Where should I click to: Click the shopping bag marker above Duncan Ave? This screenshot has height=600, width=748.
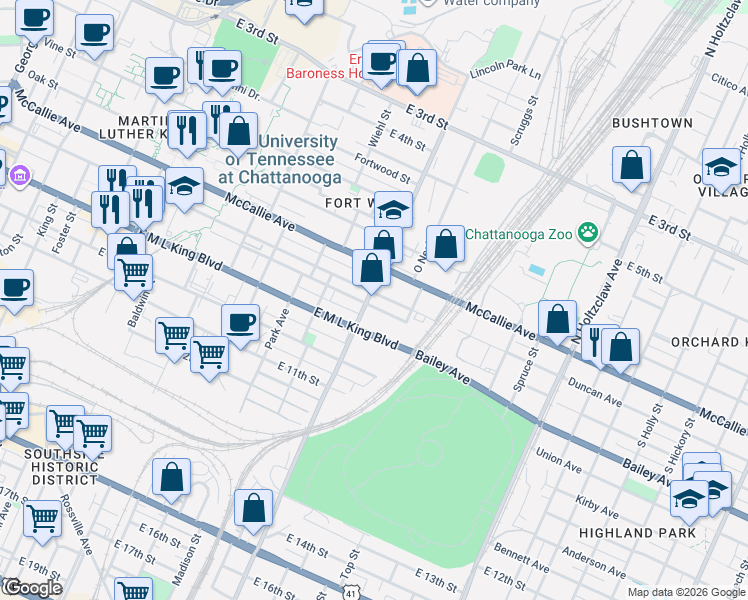(620, 348)
